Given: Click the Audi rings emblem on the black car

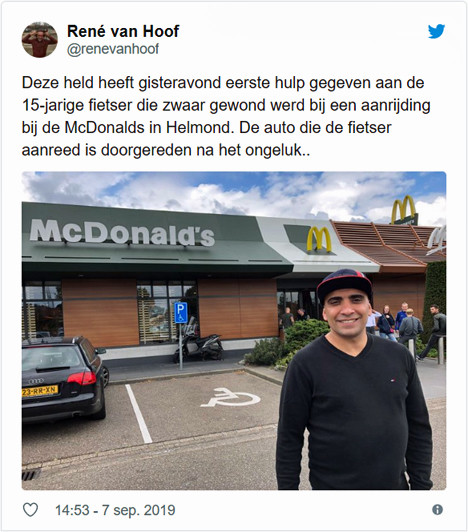Looking at the screenshot, I should [36, 381].
